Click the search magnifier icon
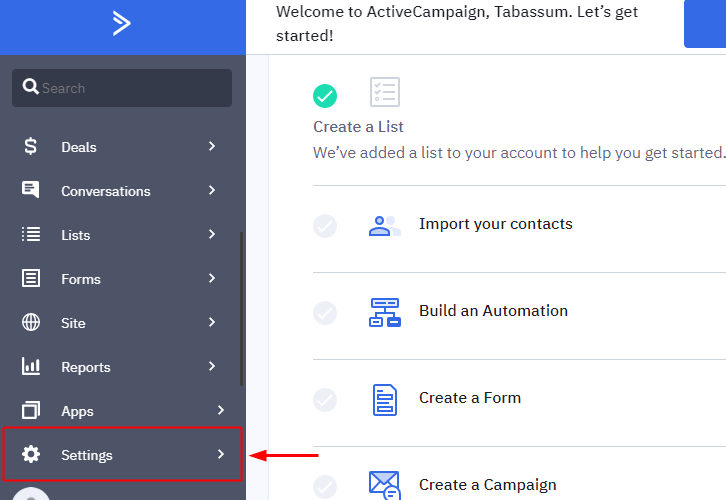Image resolution: width=726 pixels, height=500 pixels. 31,87
